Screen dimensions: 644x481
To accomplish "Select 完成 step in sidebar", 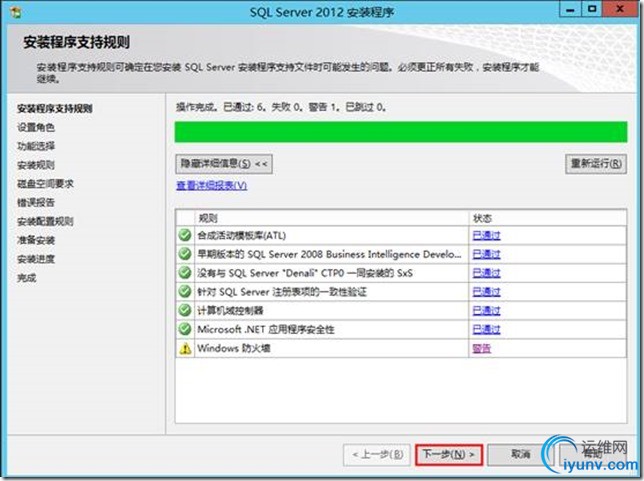I will tap(27, 278).
